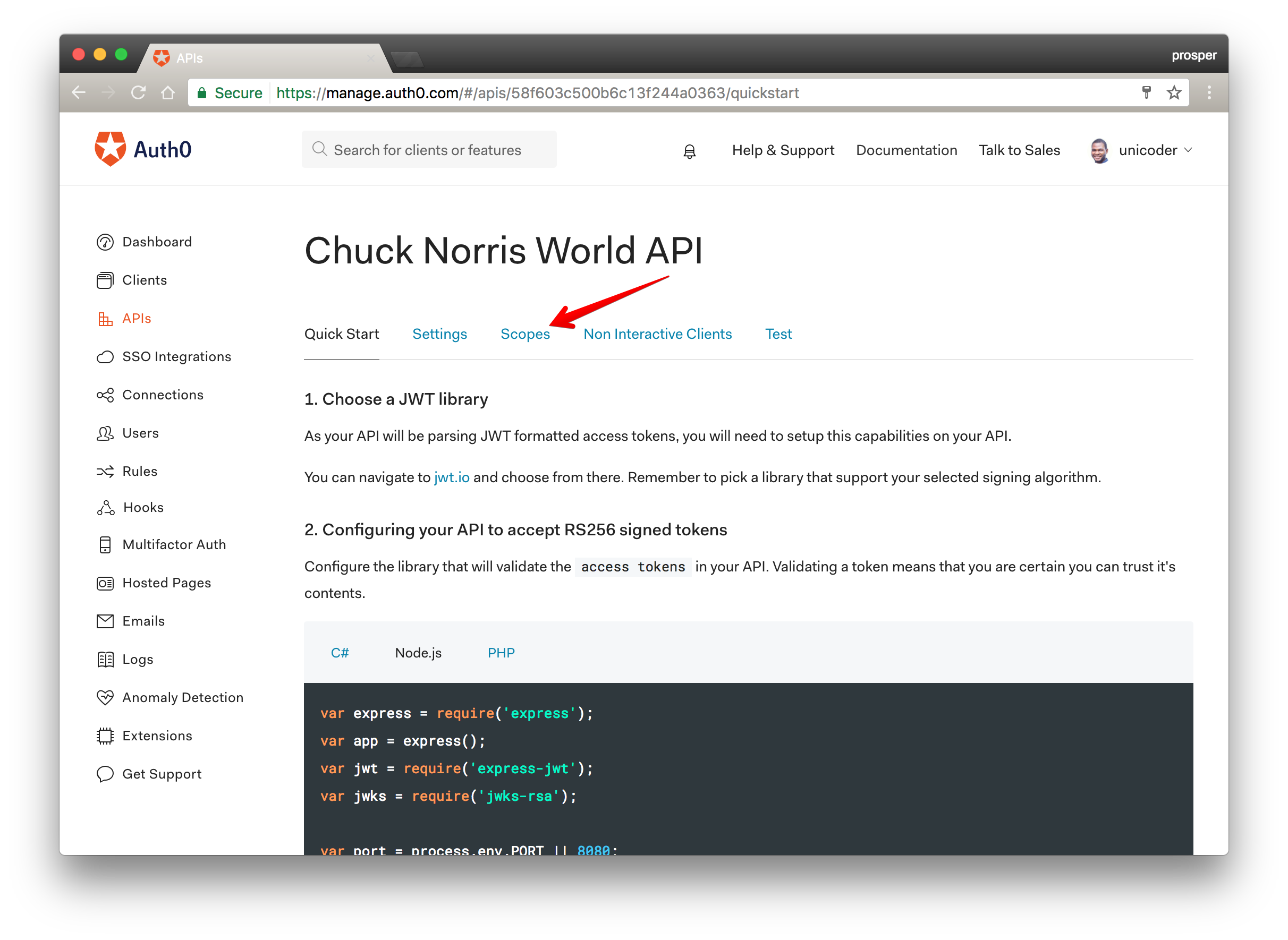Select the Node.js code sample tab
1288x940 pixels.
[x=418, y=653]
